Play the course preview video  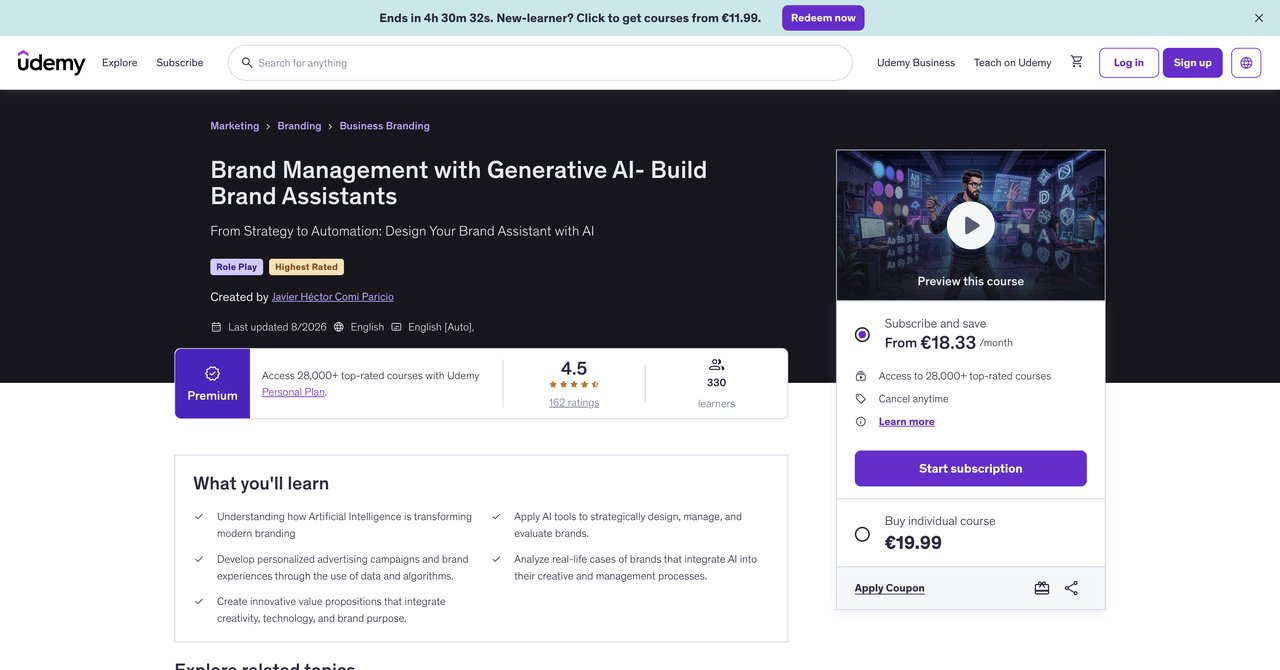tap(971, 226)
